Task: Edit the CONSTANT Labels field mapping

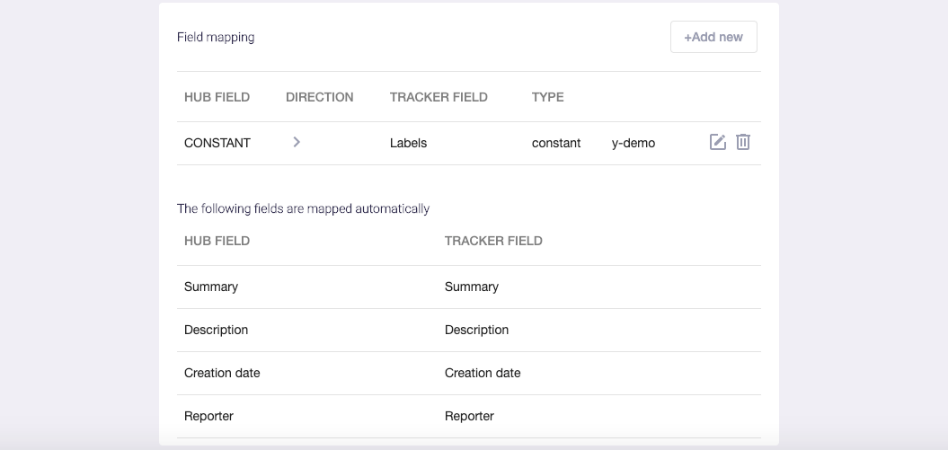Action: 717,142
